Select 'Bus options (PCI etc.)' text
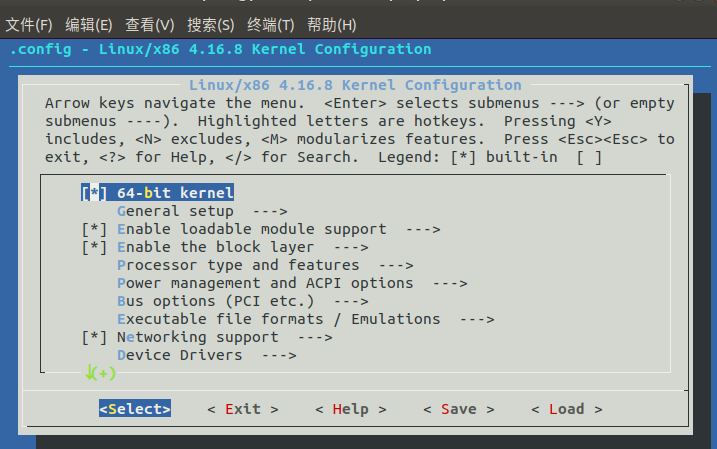The image size is (717, 449). tap(215, 301)
